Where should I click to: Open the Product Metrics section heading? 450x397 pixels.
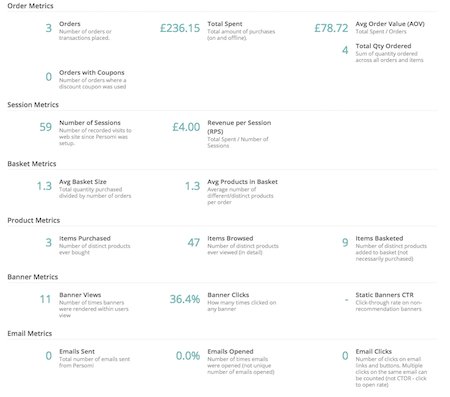coord(34,220)
